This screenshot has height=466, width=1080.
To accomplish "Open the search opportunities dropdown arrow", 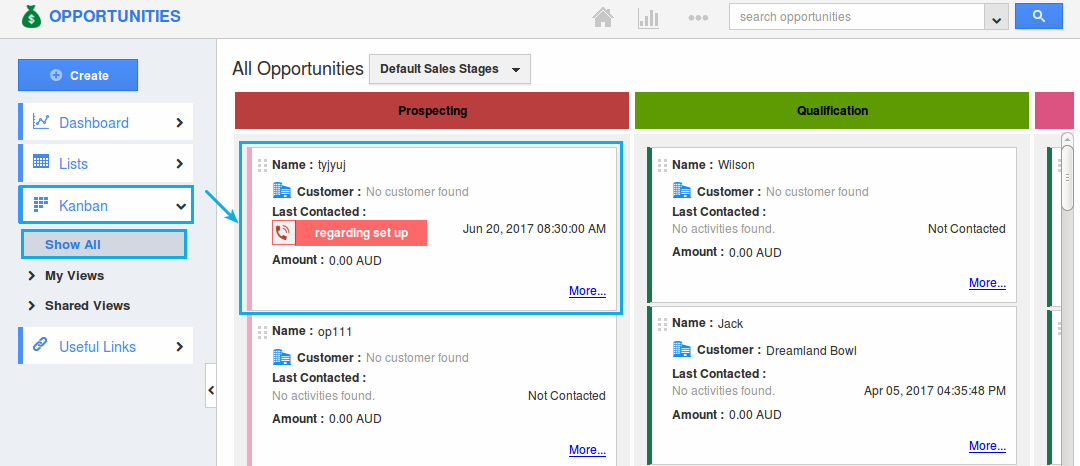I will 996,18.
